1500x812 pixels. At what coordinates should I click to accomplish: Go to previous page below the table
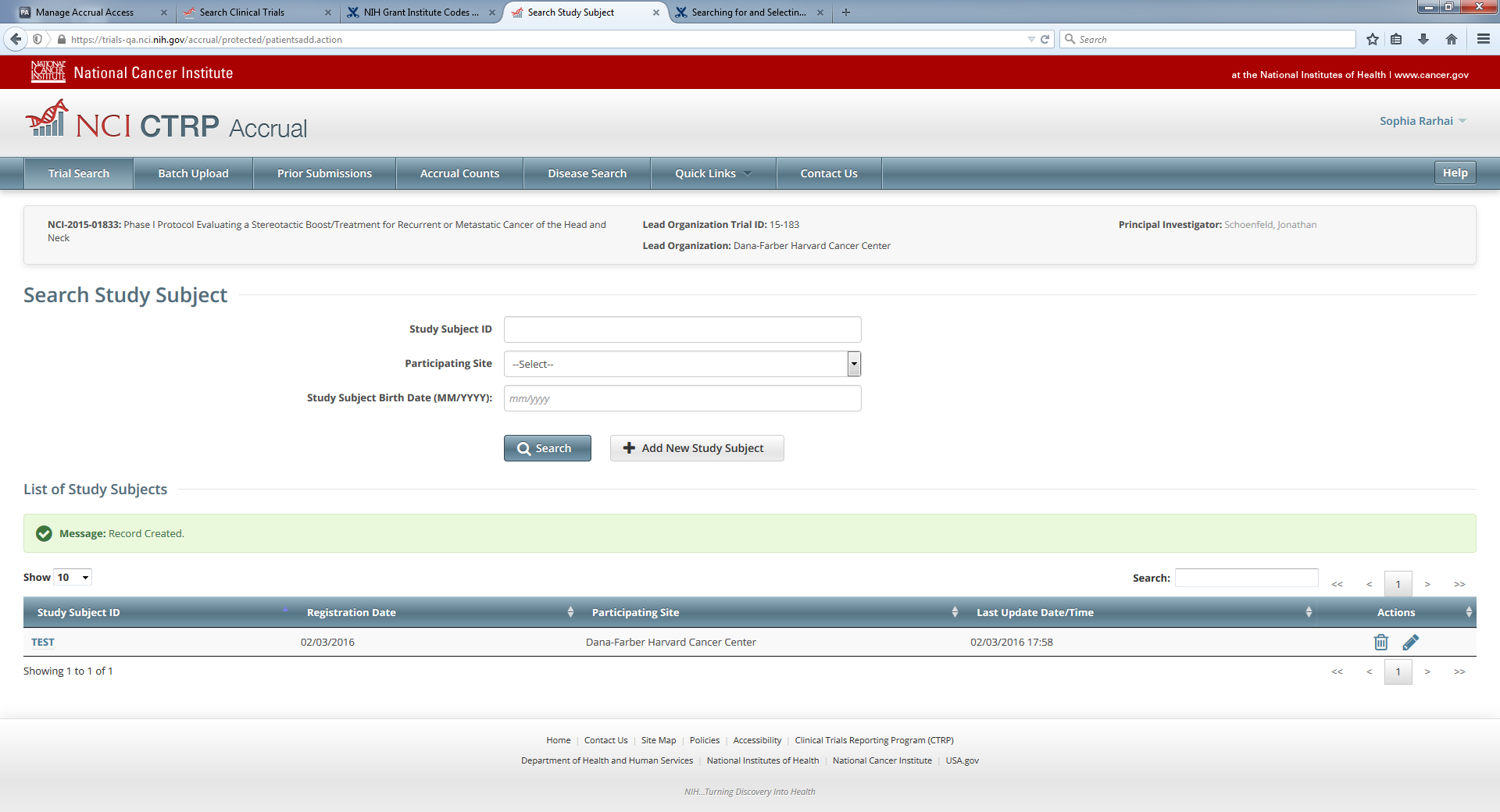point(1369,671)
